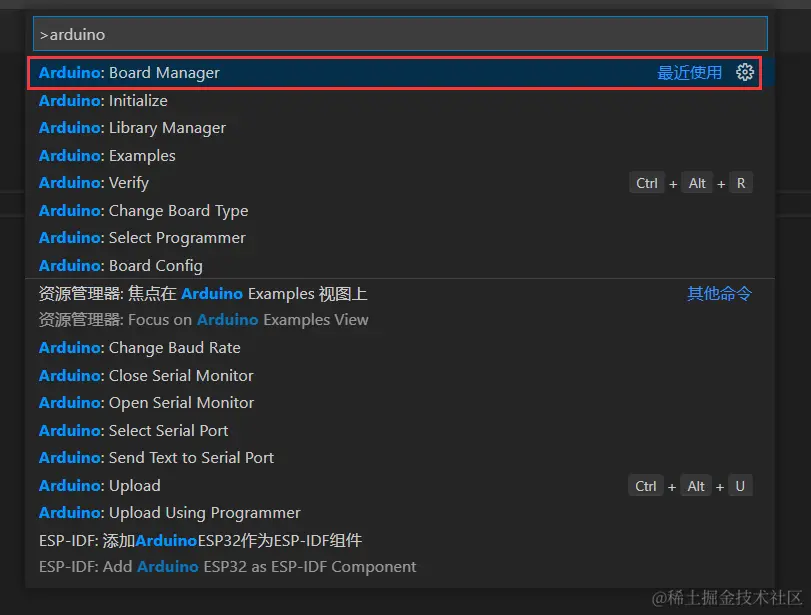Click the gear icon on Board Manager row
811x615 pixels.
click(x=745, y=72)
